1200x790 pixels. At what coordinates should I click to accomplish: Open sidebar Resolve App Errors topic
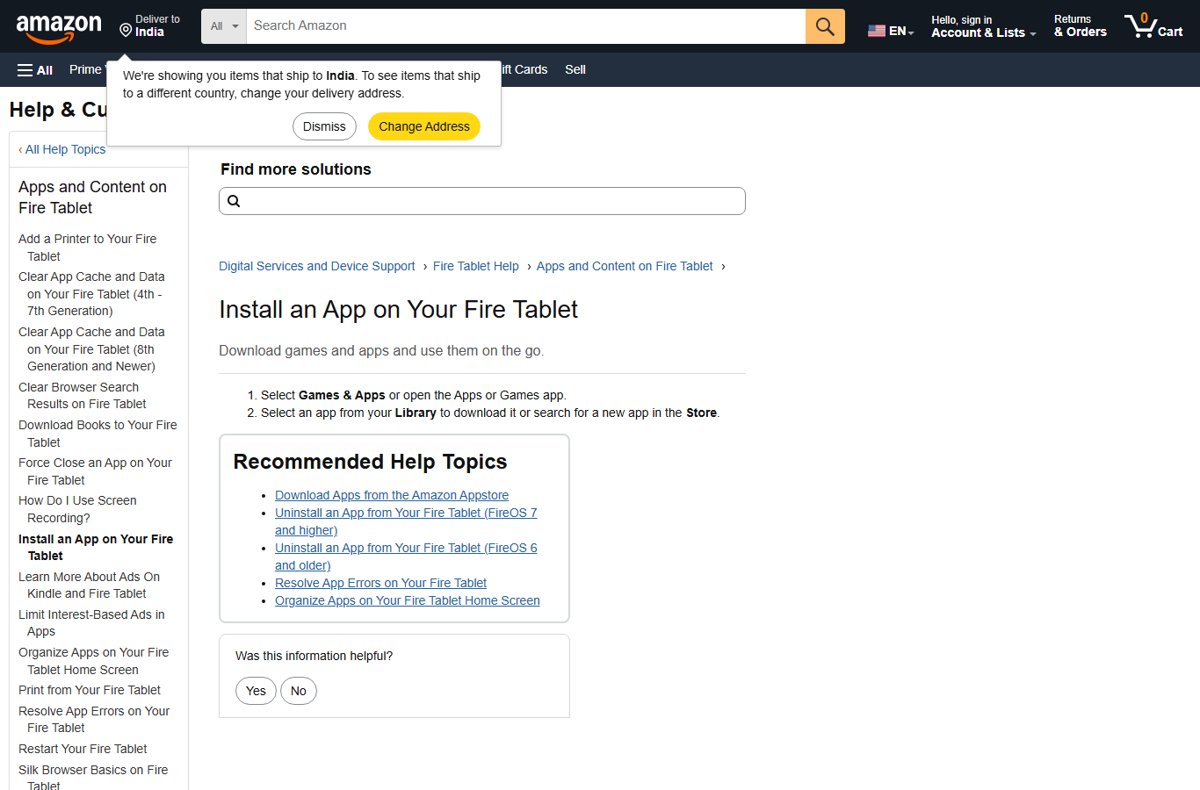(x=94, y=720)
